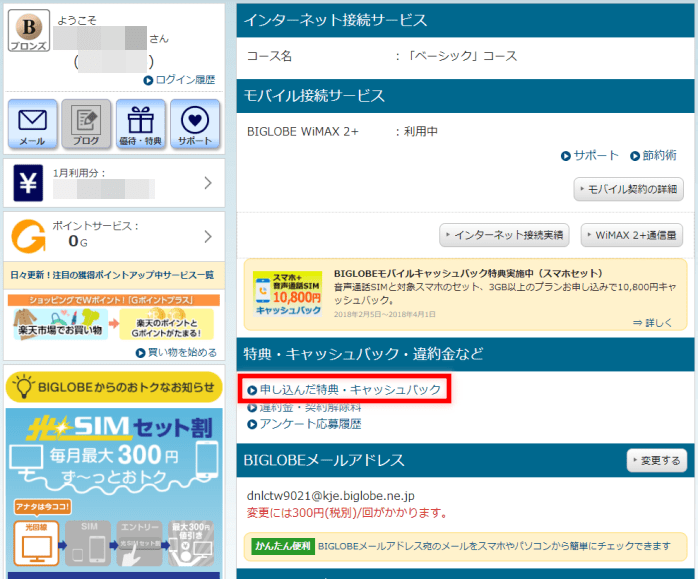This screenshot has height=579, width=698.
Task: Click the yen billing icon
Action: (28, 183)
